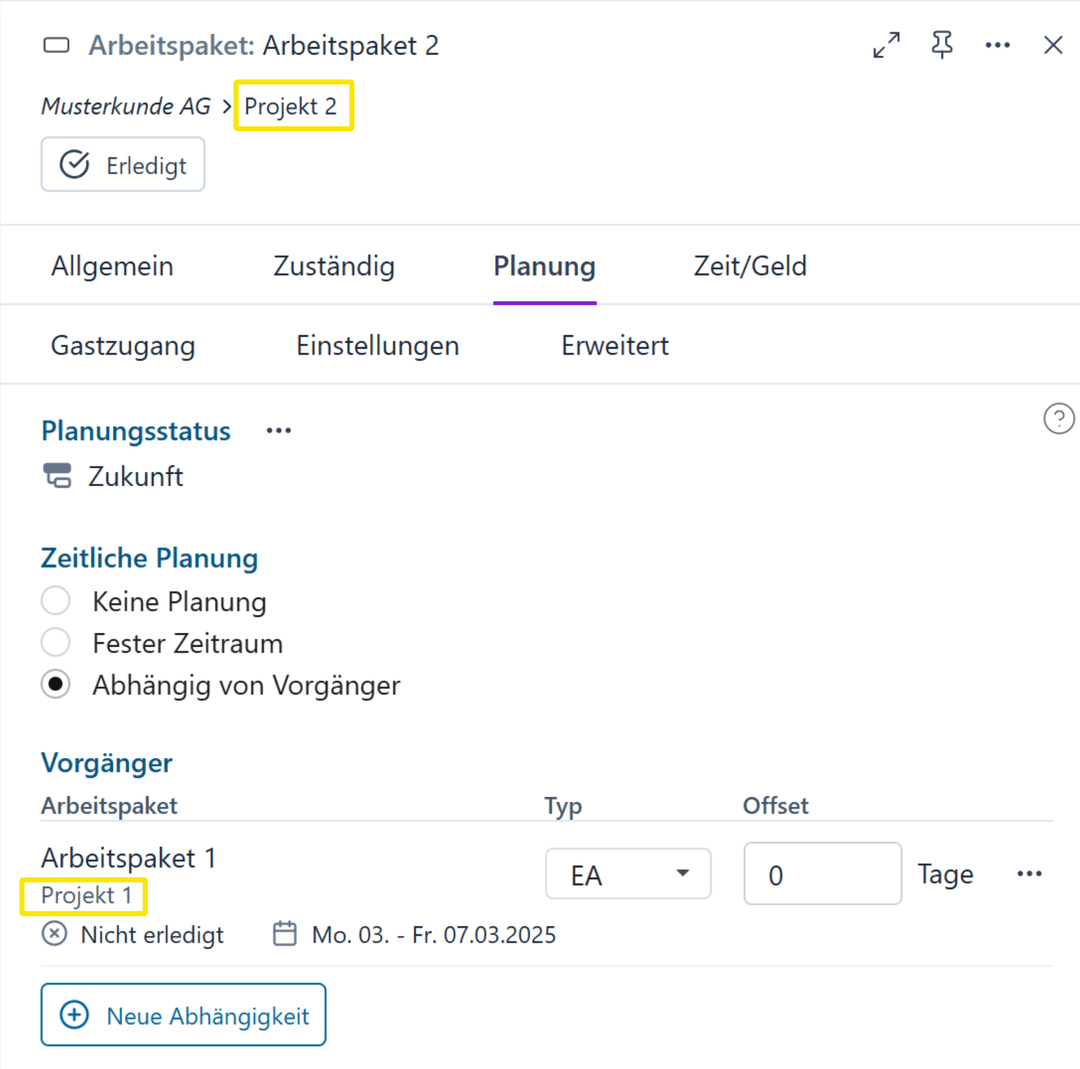This screenshot has width=1080, height=1069.
Task: Open the EA dependency type dropdown
Action: coord(627,875)
